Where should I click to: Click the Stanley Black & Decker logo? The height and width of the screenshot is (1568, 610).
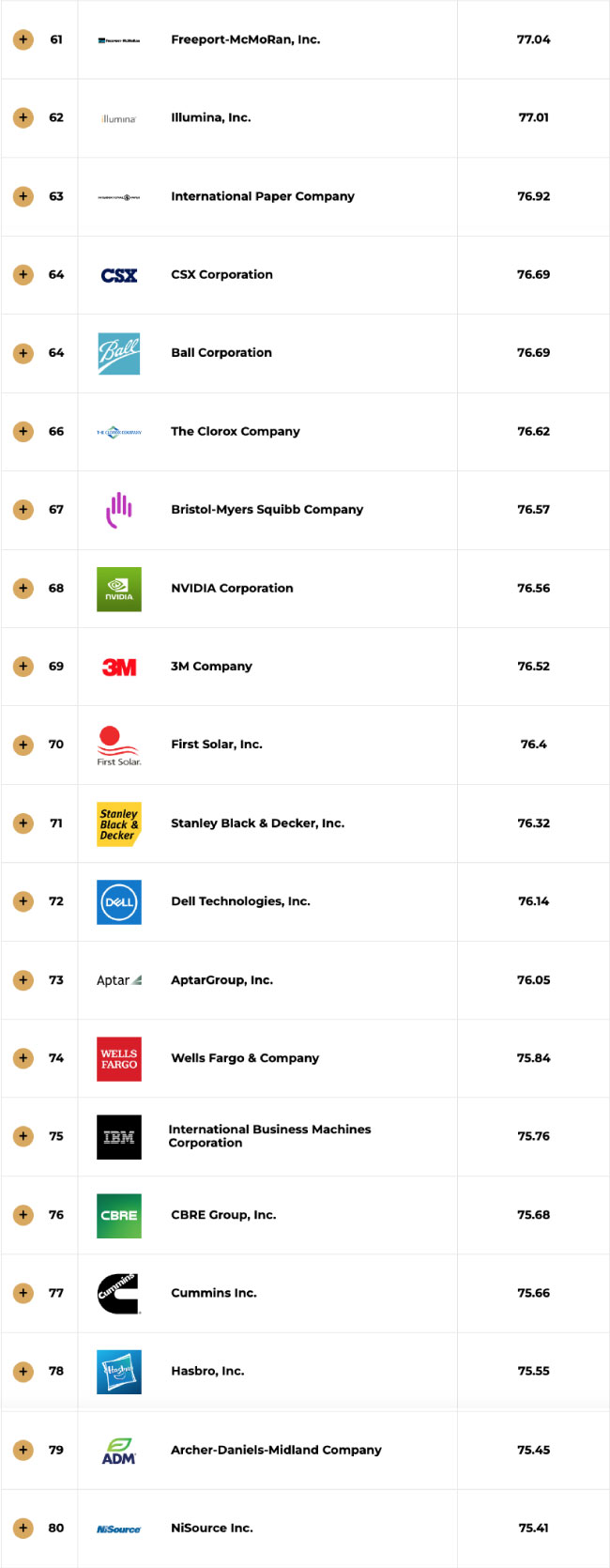click(119, 823)
